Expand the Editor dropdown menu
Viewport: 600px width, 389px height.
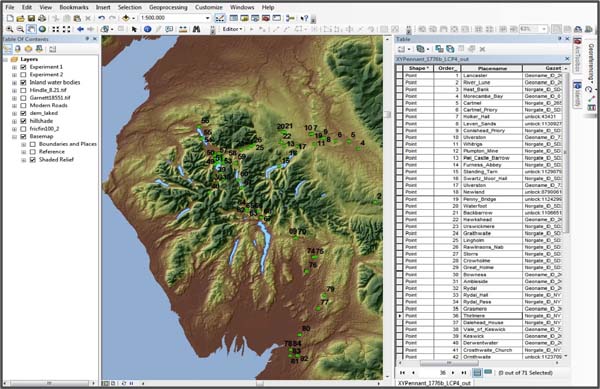click(233, 29)
